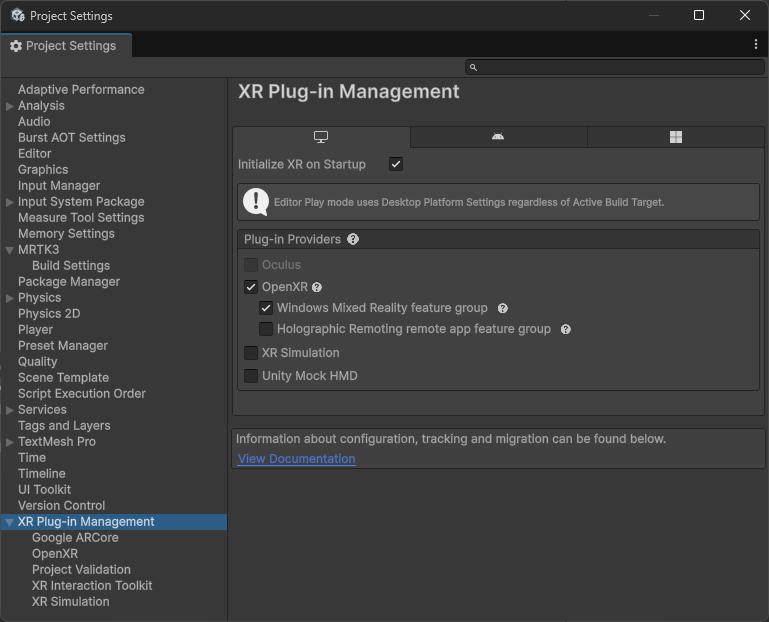Switch to the Android platform tab icon
This screenshot has height=622, width=769.
(x=498, y=137)
